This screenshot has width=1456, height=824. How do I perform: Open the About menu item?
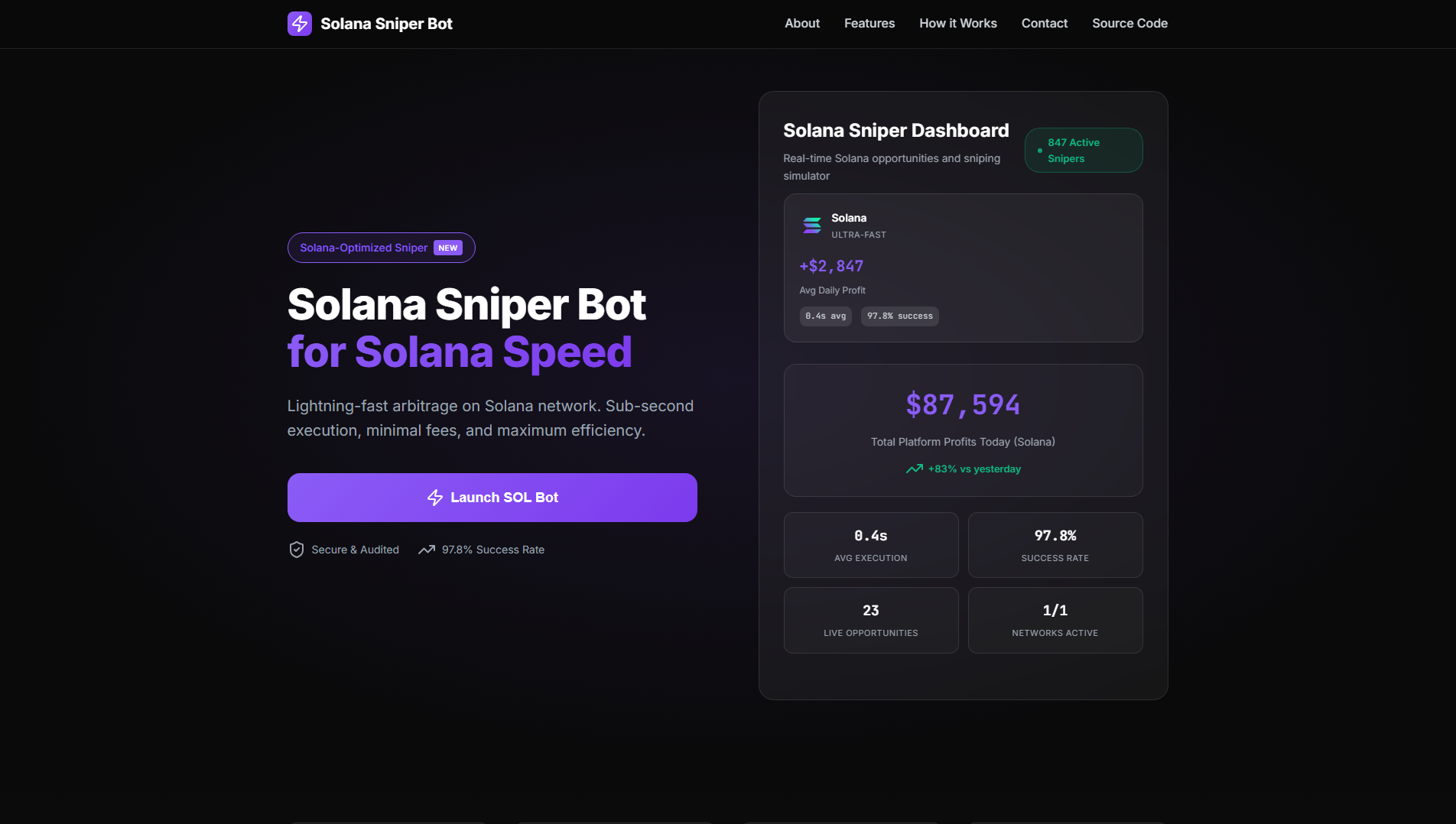(x=802, y=24)
